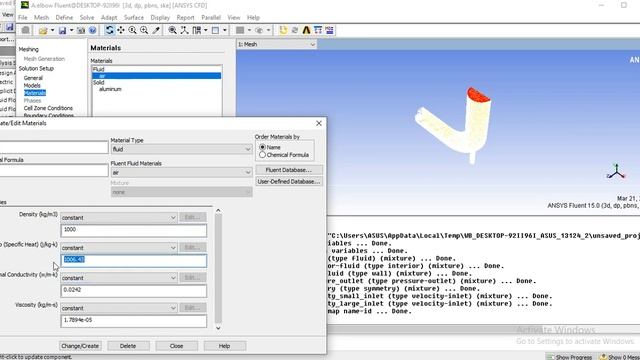
Task: Select General in Solution Setup tree
Action: point(33,78)
